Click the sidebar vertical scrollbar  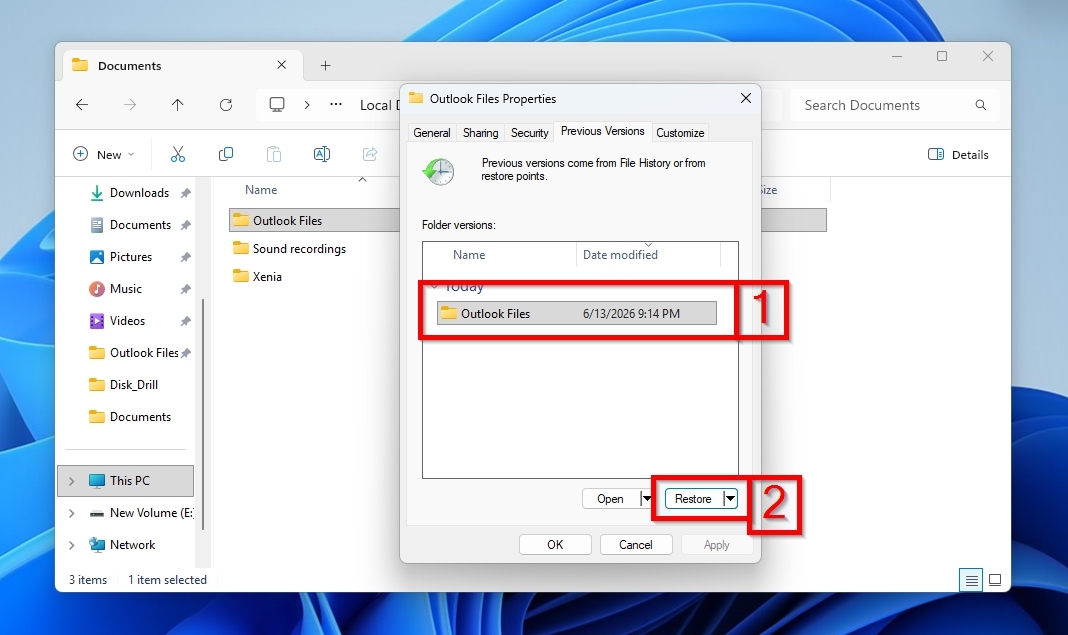203,414
